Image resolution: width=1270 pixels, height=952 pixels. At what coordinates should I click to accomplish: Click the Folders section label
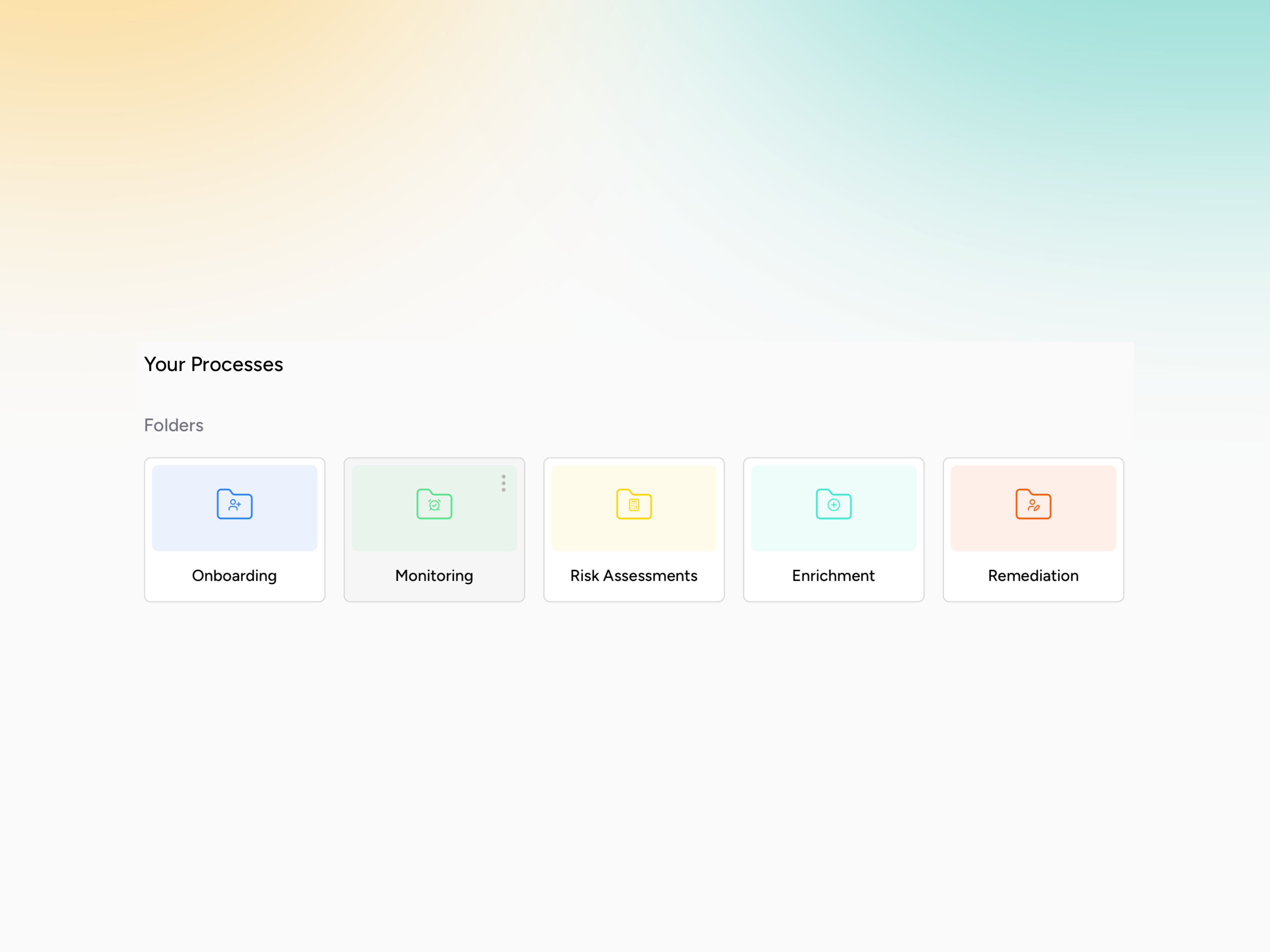tap(173, 425)
